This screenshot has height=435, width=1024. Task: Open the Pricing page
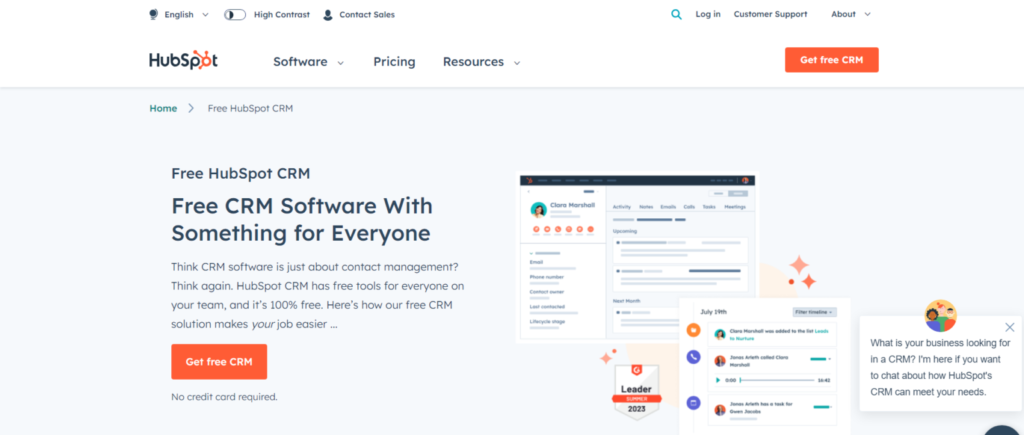point(394,62)
